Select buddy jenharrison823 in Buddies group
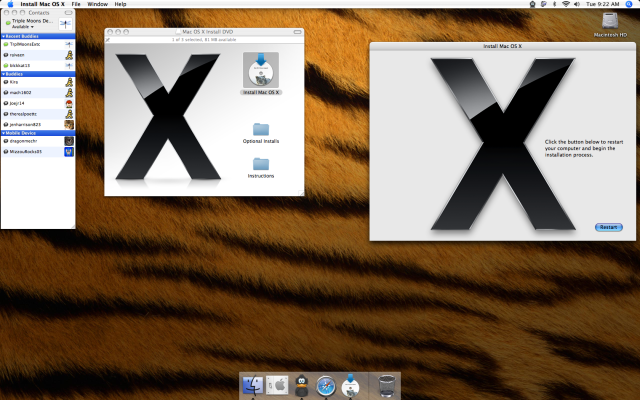The image size is (640, 400). click(x=38, y=124)
